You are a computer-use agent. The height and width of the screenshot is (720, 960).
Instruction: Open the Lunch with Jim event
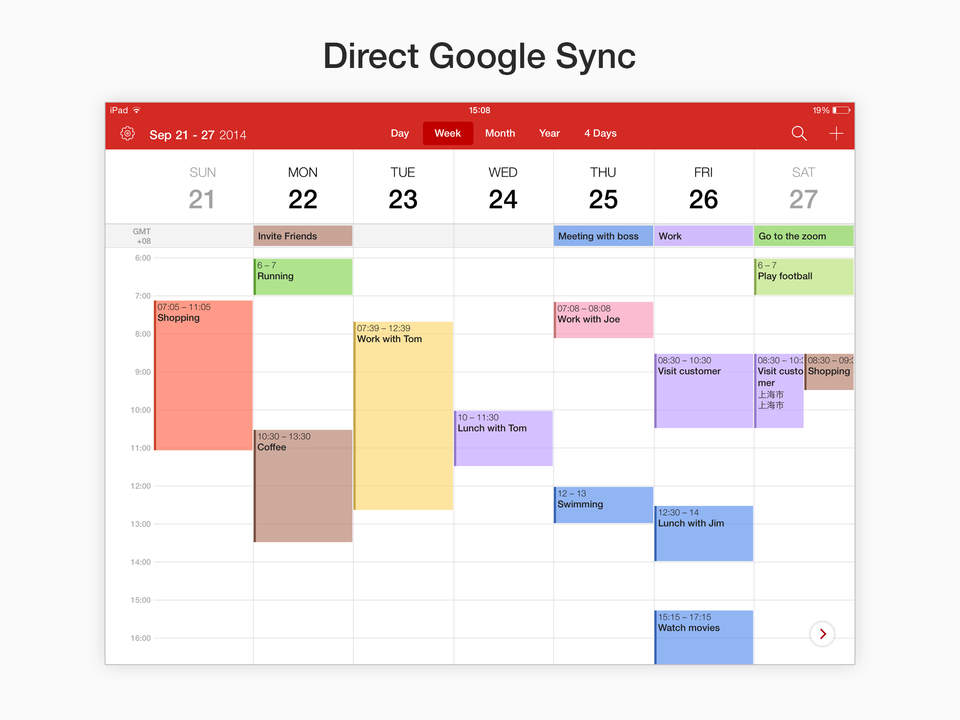pos(704,533)
